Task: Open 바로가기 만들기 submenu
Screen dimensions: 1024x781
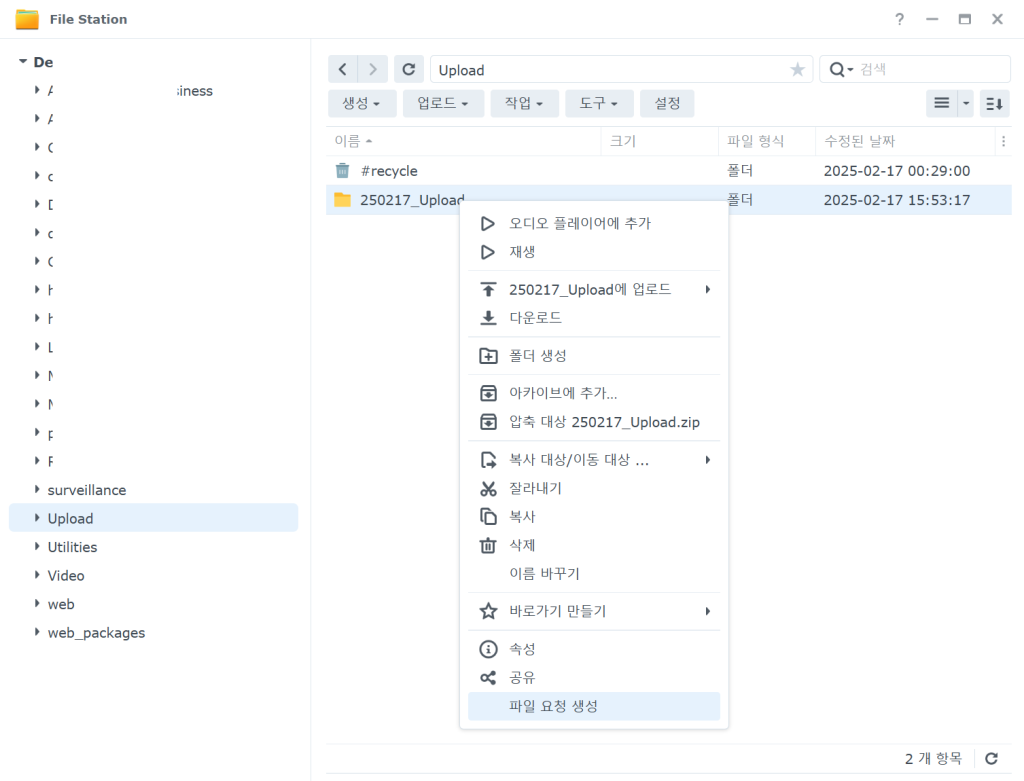Action: click(x=594, y=611)
